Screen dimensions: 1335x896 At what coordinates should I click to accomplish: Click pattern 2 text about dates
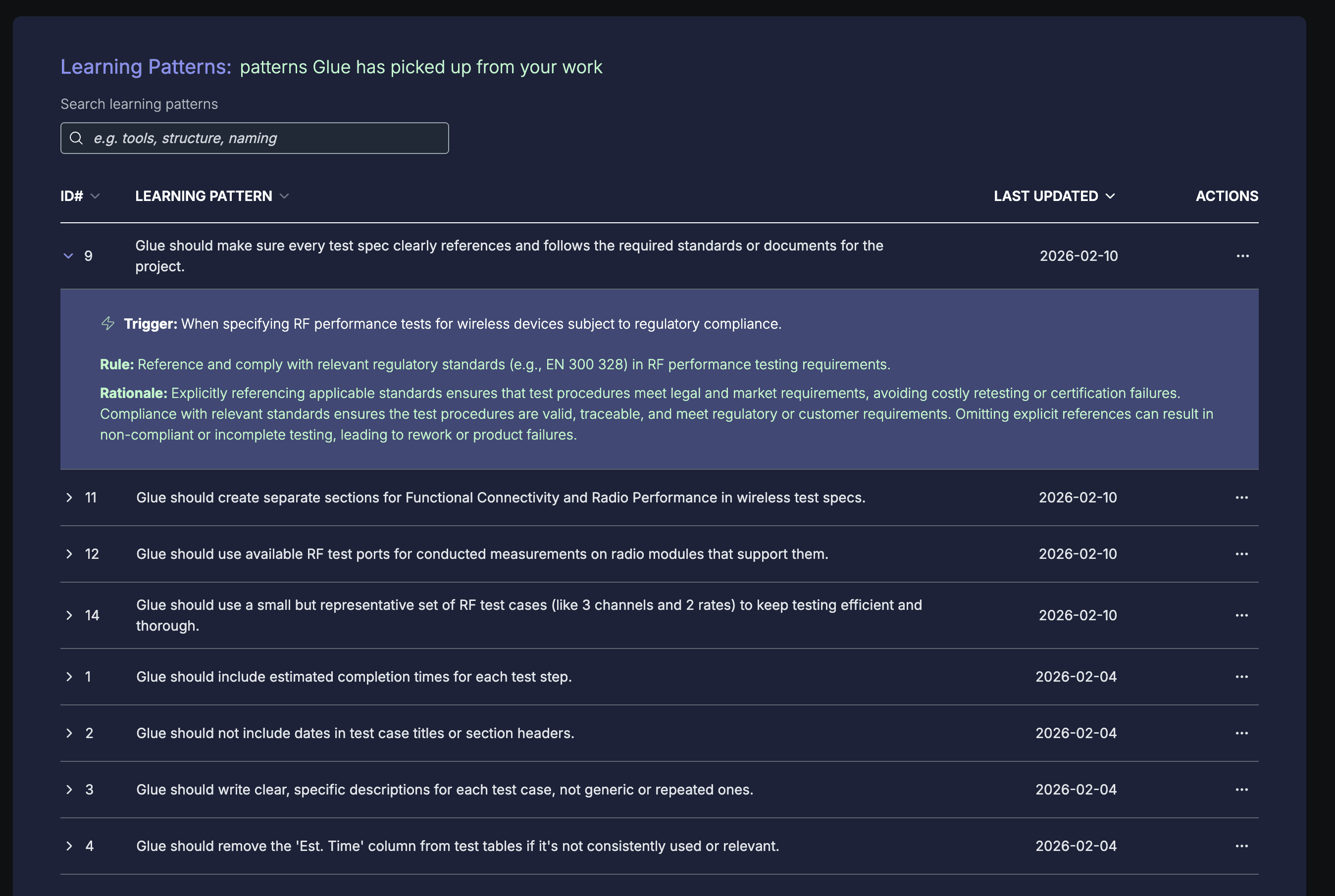[355, 733]
